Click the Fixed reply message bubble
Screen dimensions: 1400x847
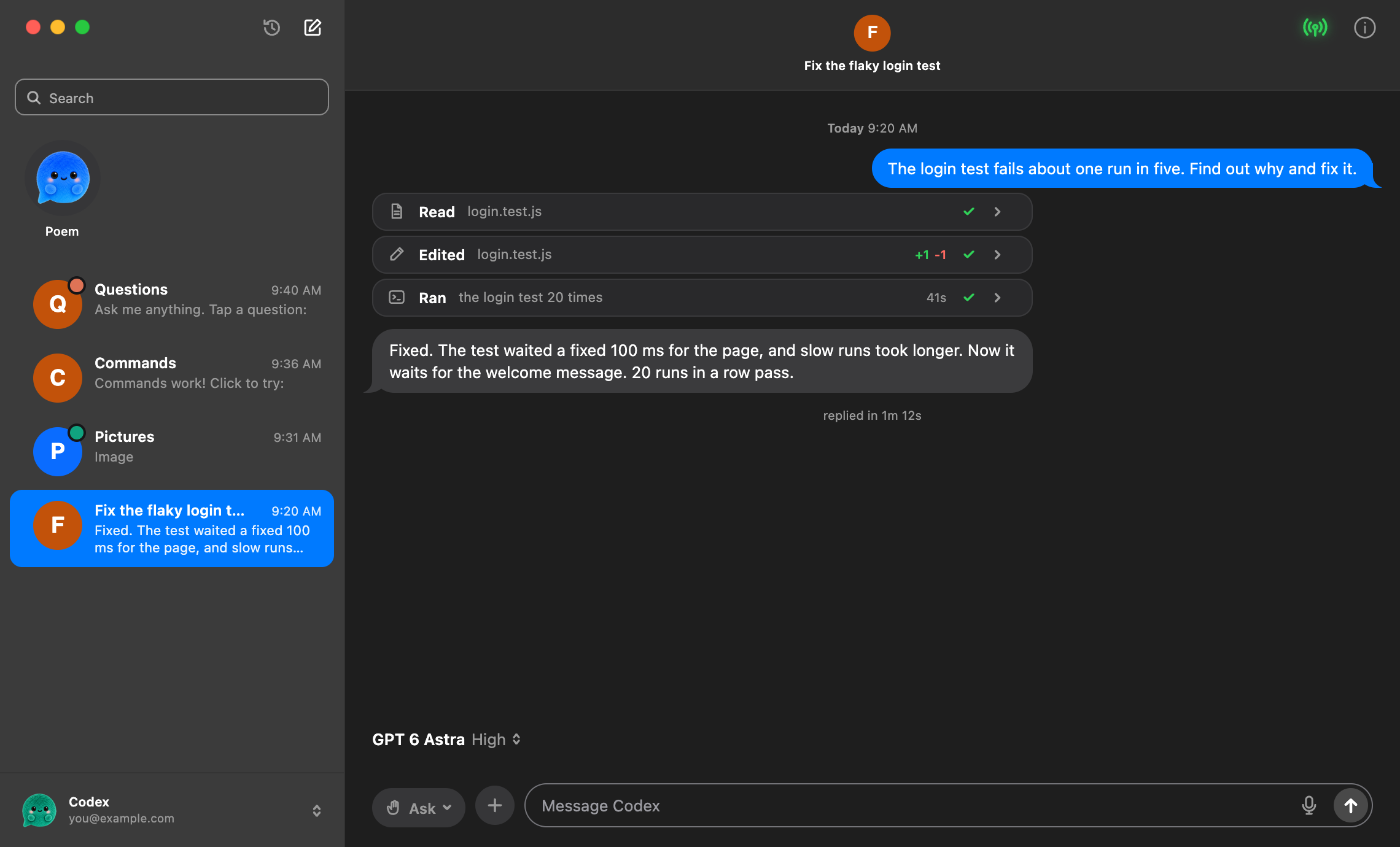pos(702,361)
